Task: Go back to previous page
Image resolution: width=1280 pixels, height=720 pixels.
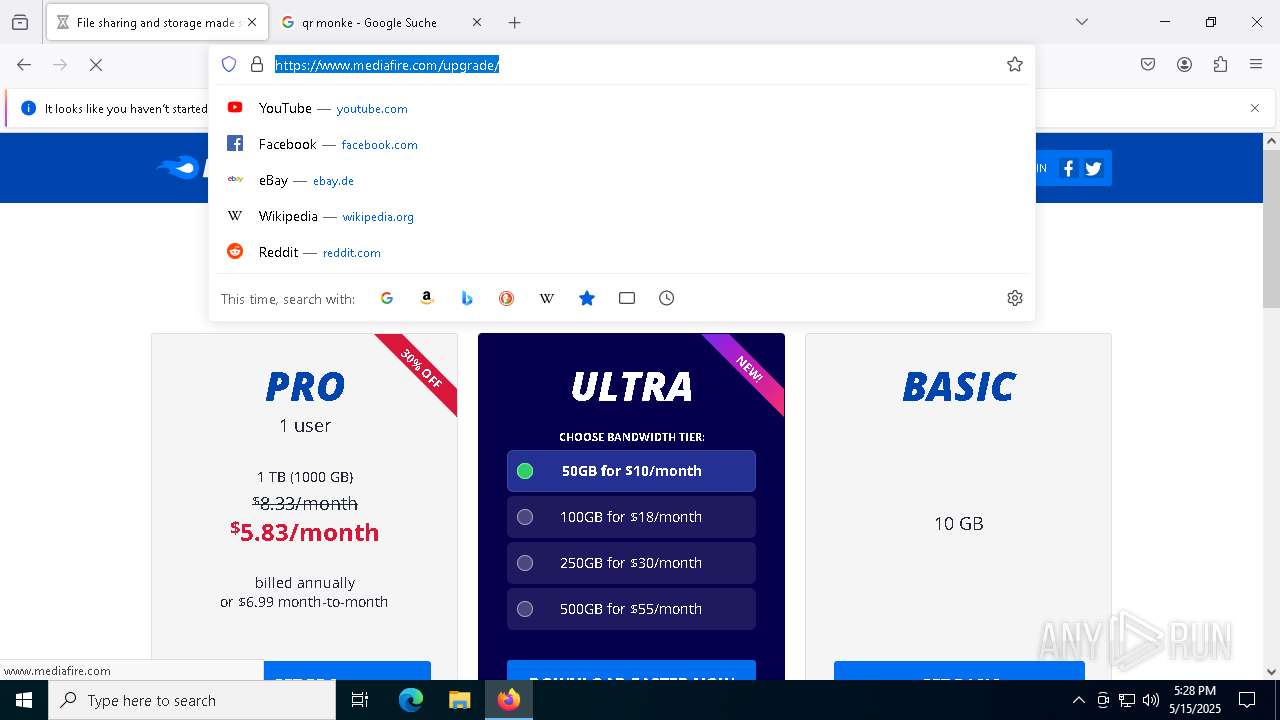Action: pos(24,64)
